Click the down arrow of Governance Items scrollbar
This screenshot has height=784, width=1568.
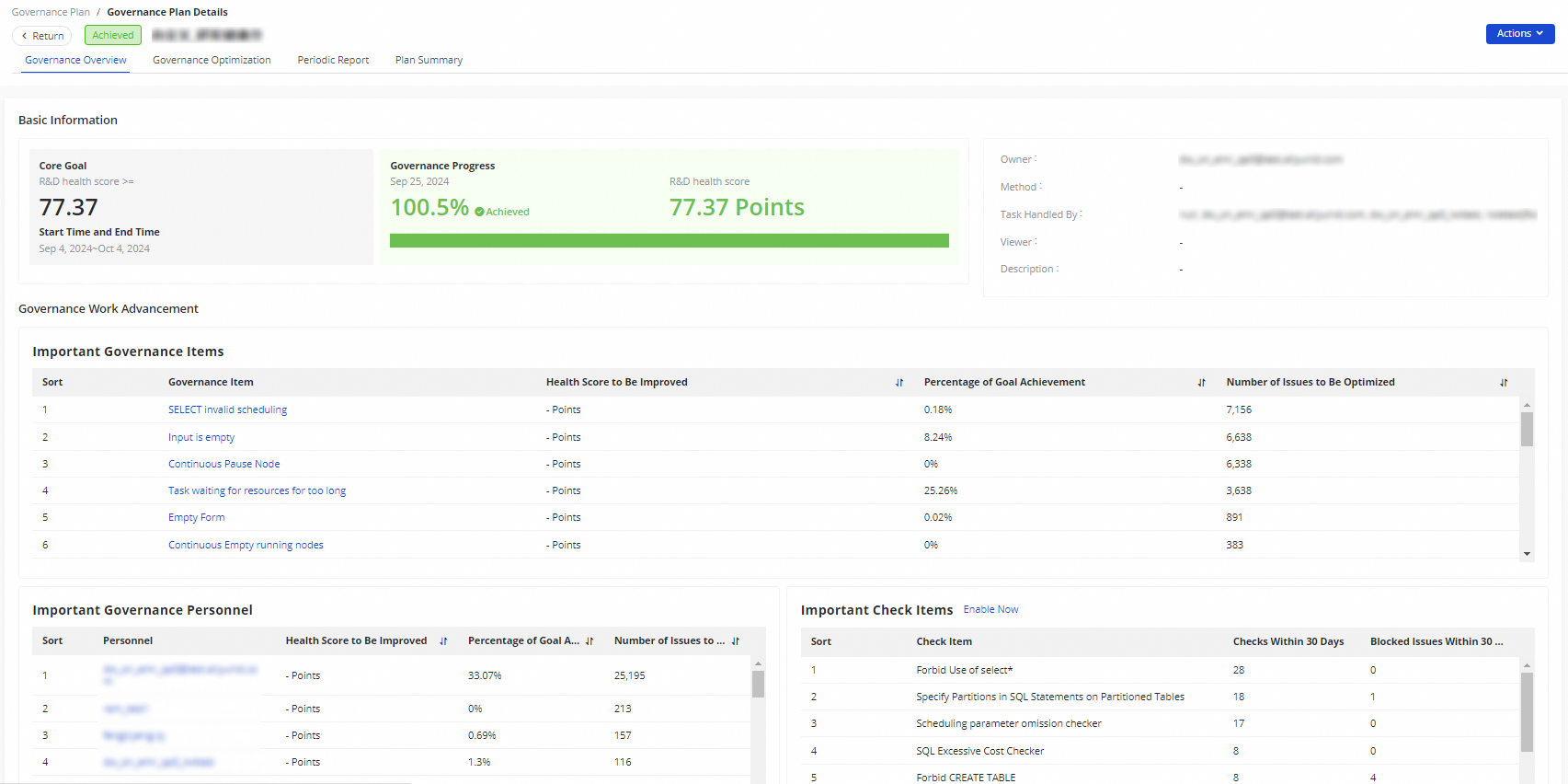[1527, 554]
